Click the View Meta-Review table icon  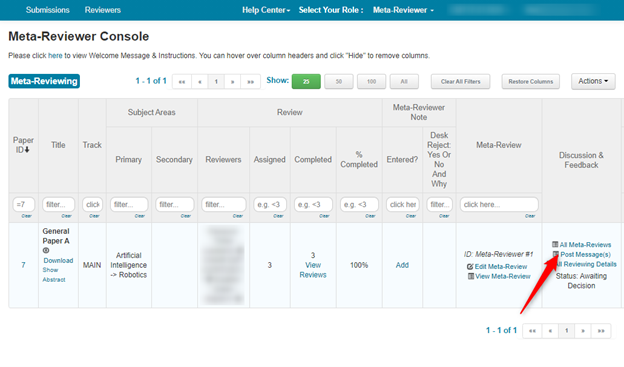(x=471, y=276)
